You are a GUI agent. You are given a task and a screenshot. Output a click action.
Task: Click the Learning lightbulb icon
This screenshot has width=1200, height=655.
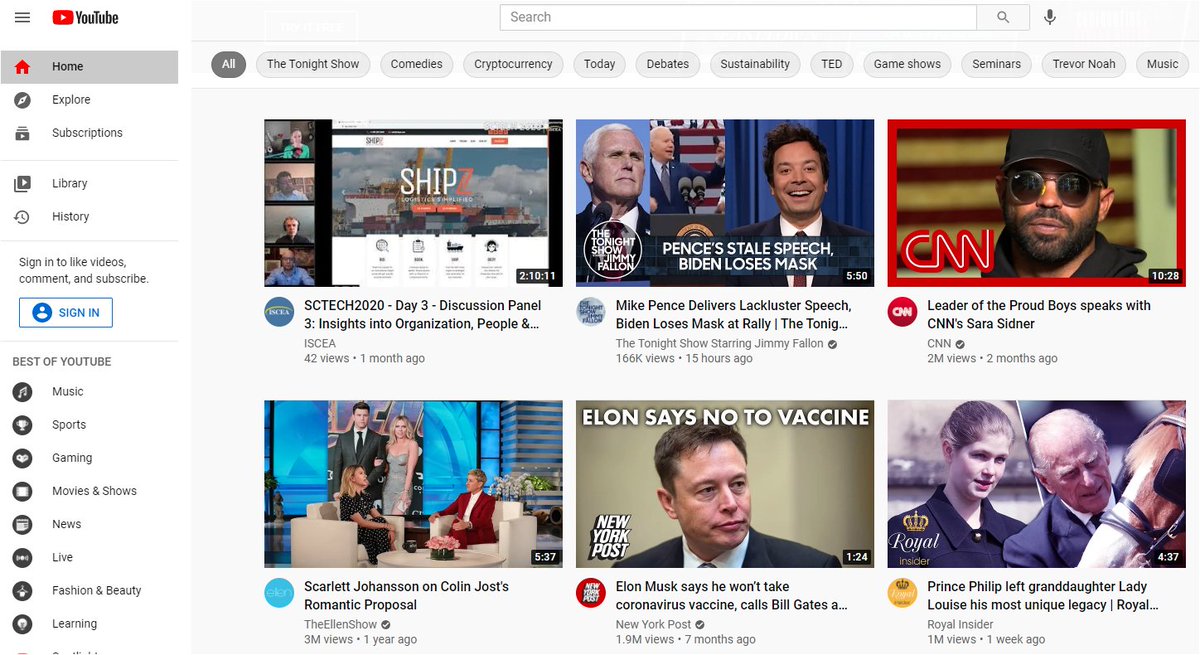tap(22, 623)
